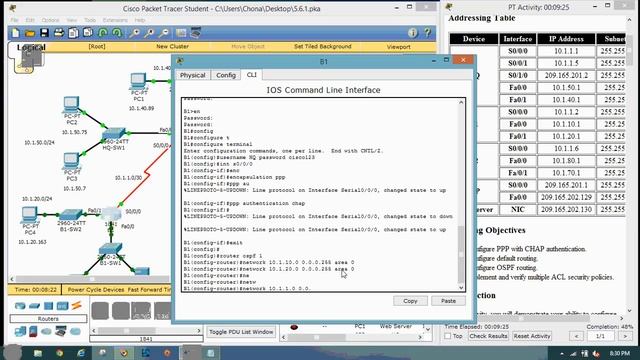Print using the printer toolbar icon
640x360 pixels.
pyautogui.click(x=59, y=33)
